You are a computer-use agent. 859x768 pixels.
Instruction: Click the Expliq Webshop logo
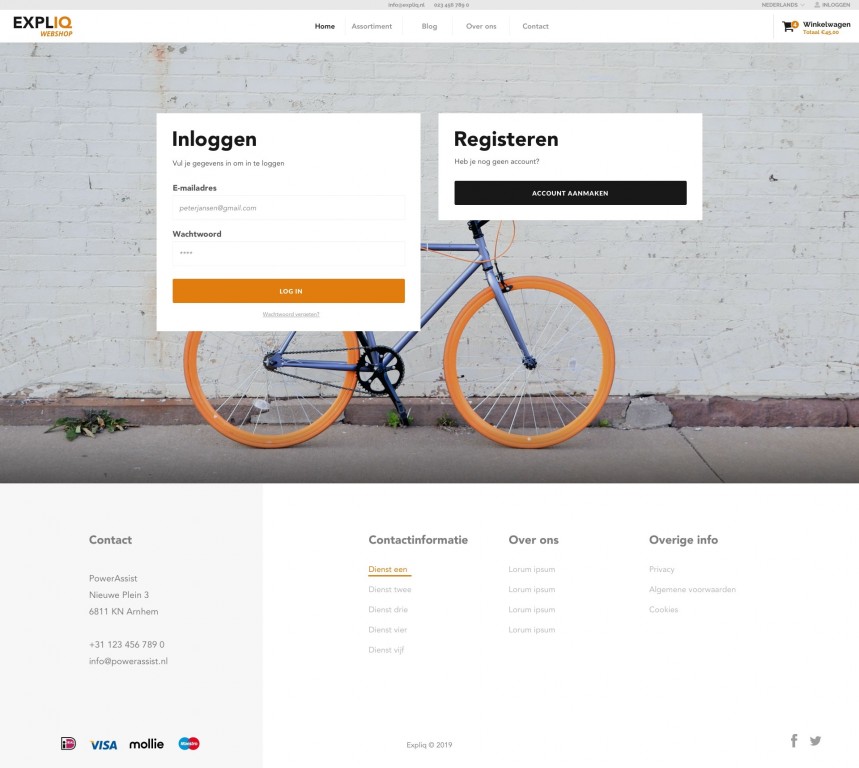[x=43, y=26]
